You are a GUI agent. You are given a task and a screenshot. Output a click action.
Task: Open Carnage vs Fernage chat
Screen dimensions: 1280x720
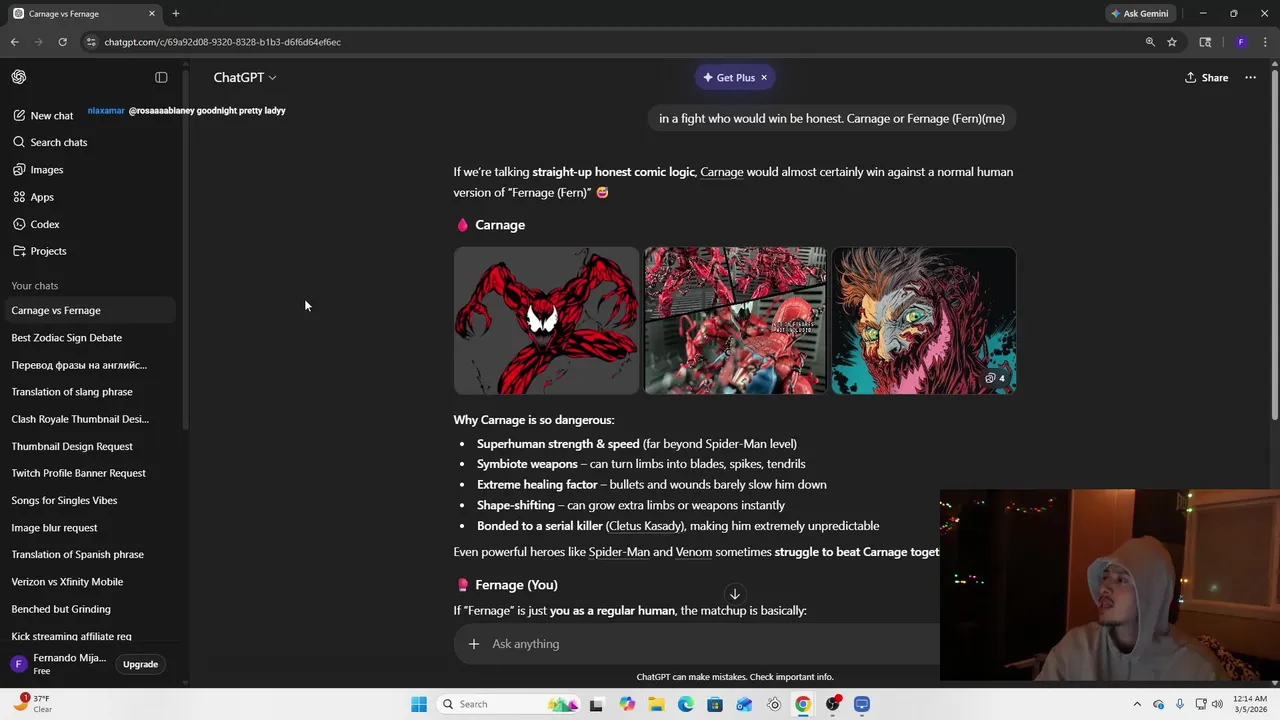click(x=92, y=310)
